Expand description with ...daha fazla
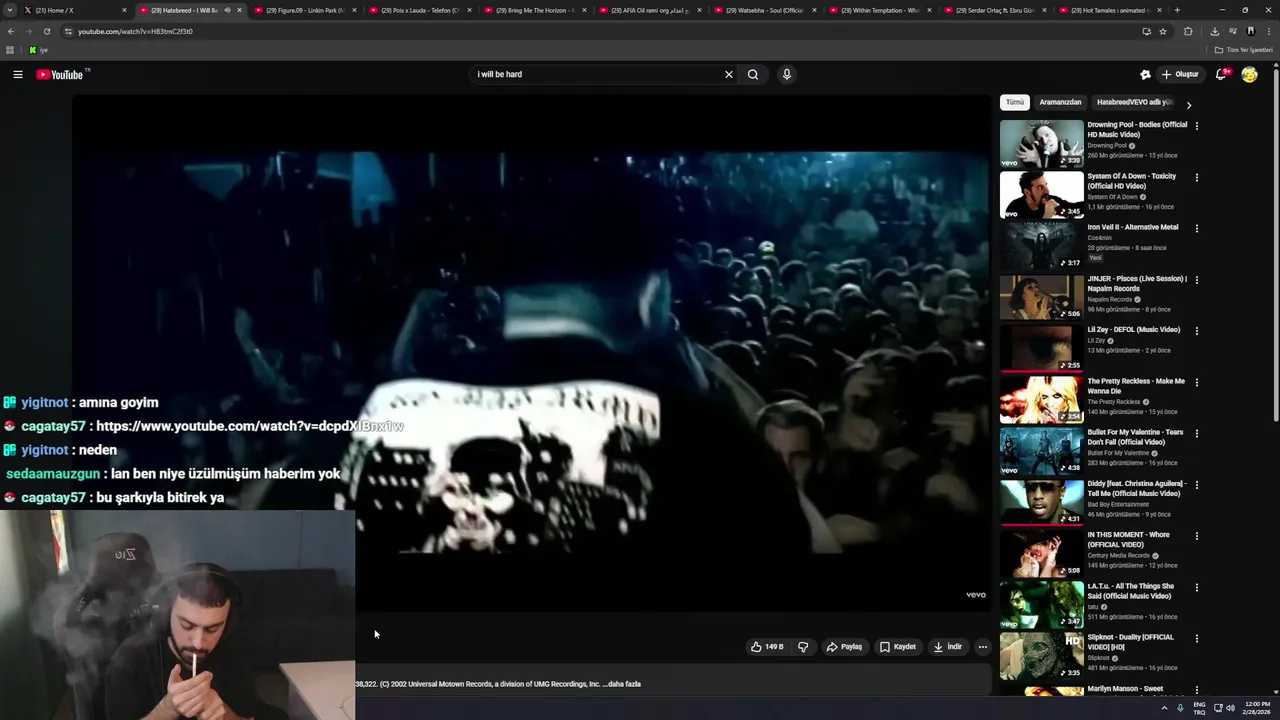1280x720 pixels. pos(621,684)
